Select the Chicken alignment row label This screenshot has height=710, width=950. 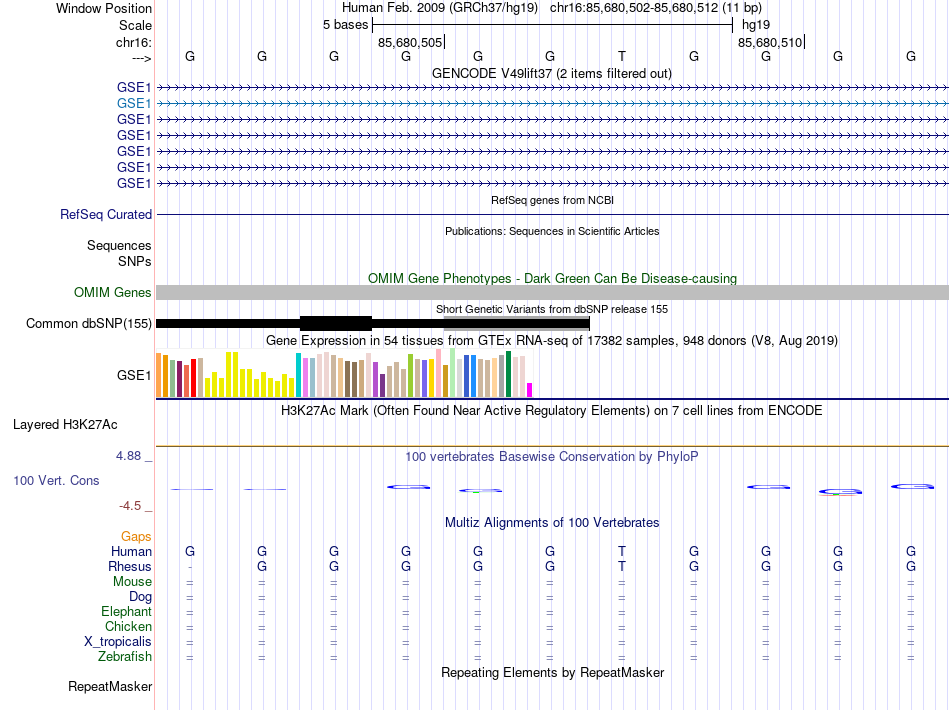tap(128, 626)
